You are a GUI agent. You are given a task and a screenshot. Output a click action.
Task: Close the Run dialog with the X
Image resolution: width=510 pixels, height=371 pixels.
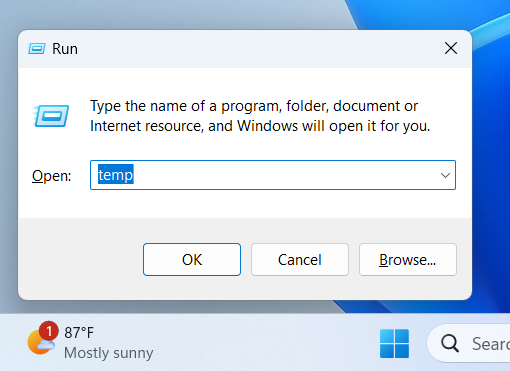451,48
